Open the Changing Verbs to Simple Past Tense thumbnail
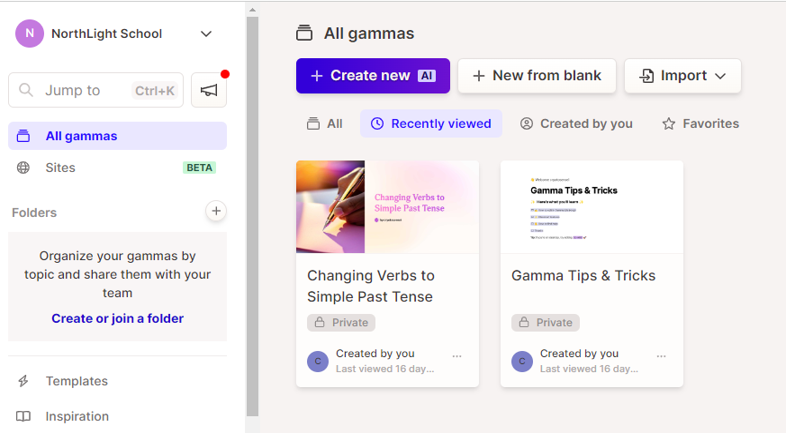Screen dimensions: 786x433 pos(387,207)
